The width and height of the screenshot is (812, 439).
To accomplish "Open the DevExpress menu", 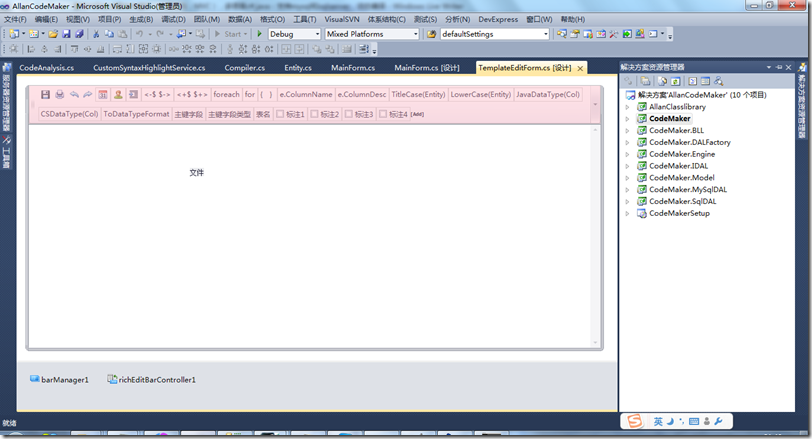I will point(498,19).
